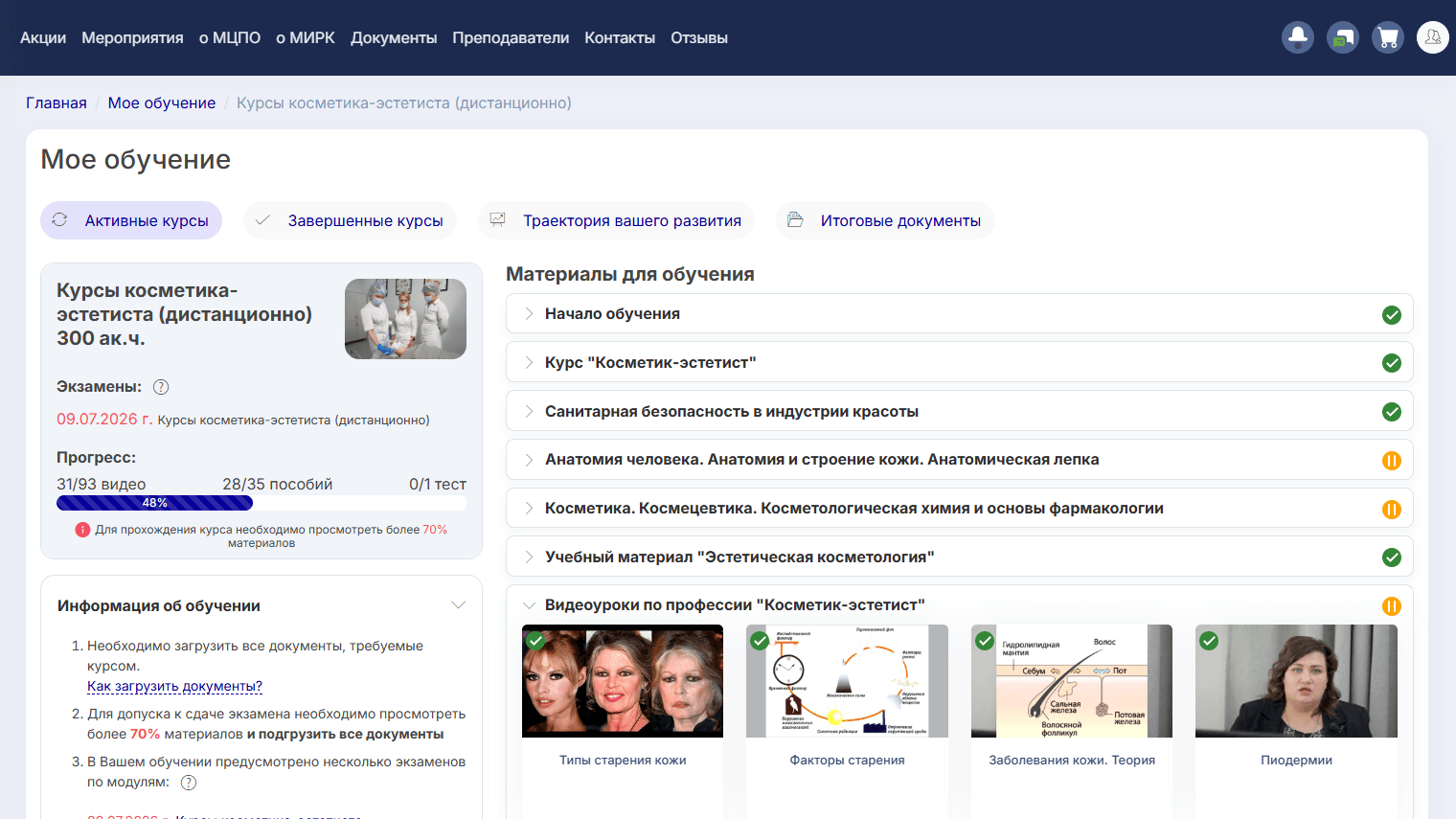Image resolution: width=1456 pixels, height=819 pixels.
Task: Open Отзывы in the top menu
Action: click(x=699, y=37)
